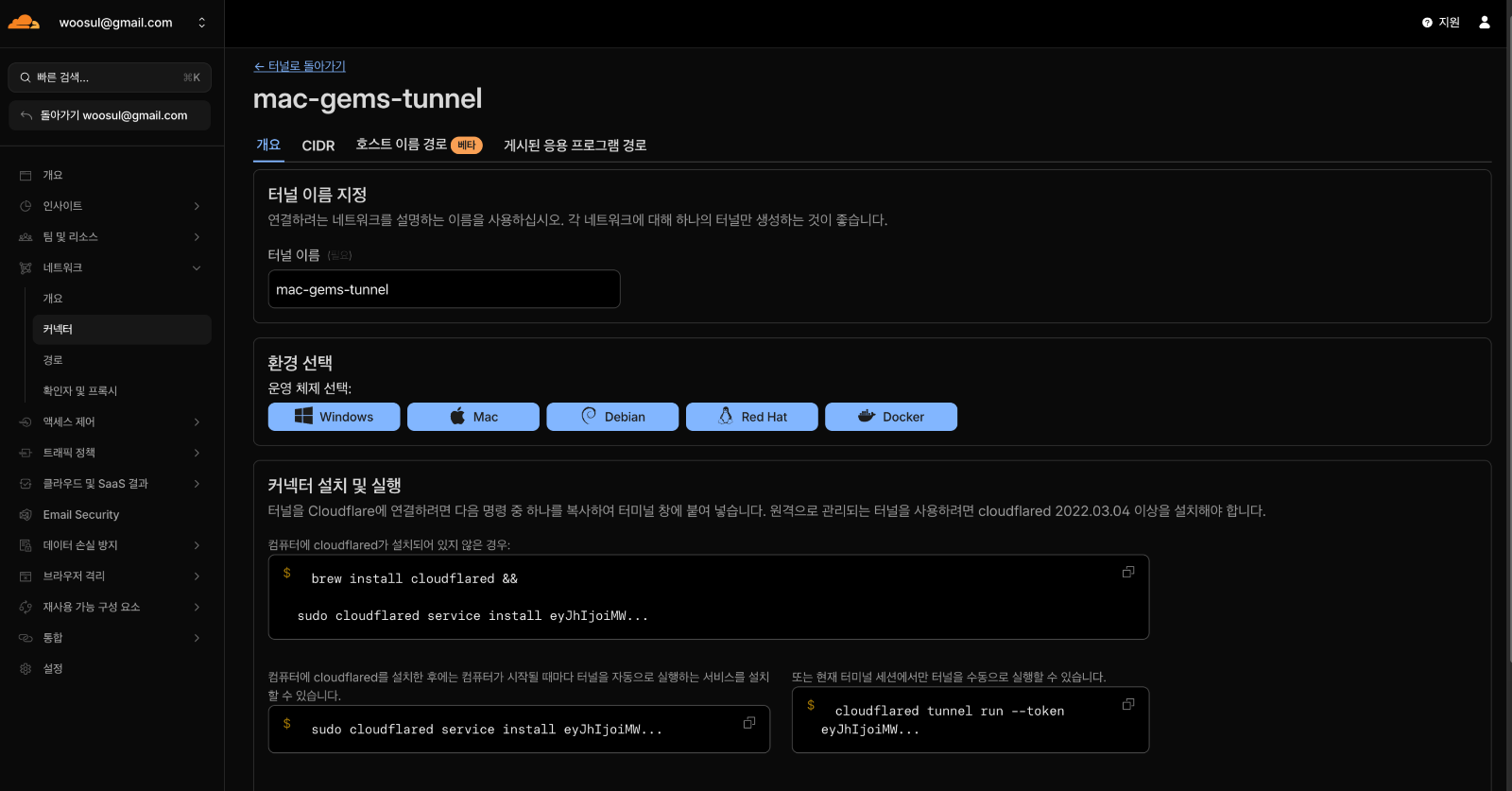Viewport: 1512px width, 791px height.
Task: Click the Apple logo on Mac button
Action: coord(457,416)
